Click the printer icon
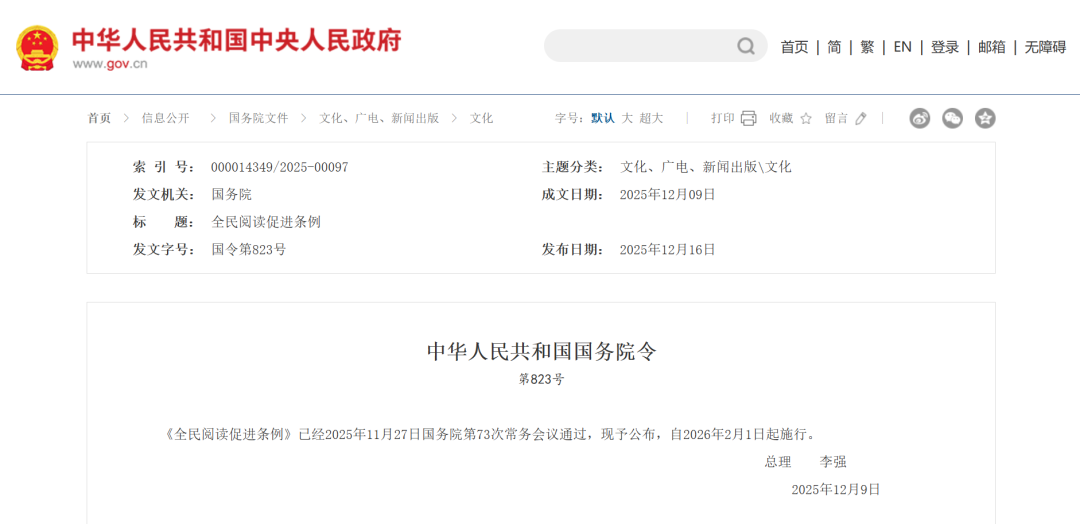1080x524 pixels. click(748, 118)
